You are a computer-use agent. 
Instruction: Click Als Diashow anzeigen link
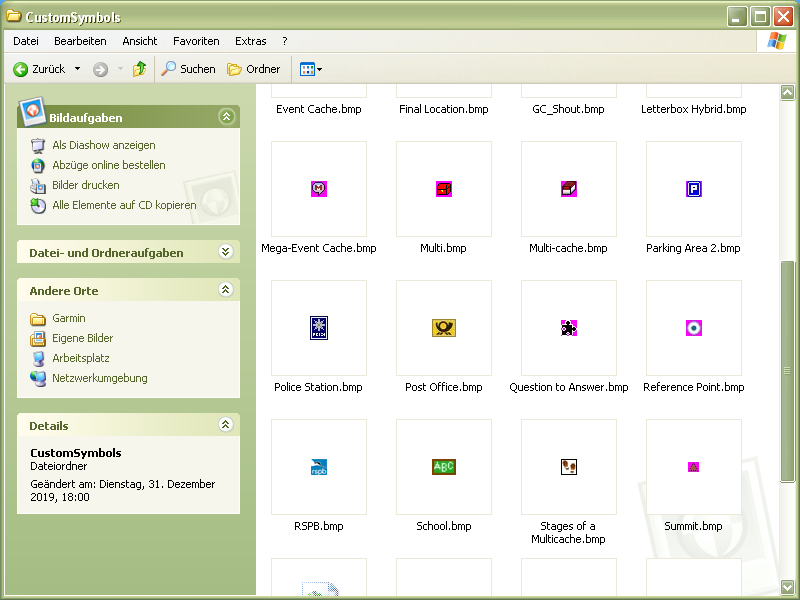click(104, 145)
